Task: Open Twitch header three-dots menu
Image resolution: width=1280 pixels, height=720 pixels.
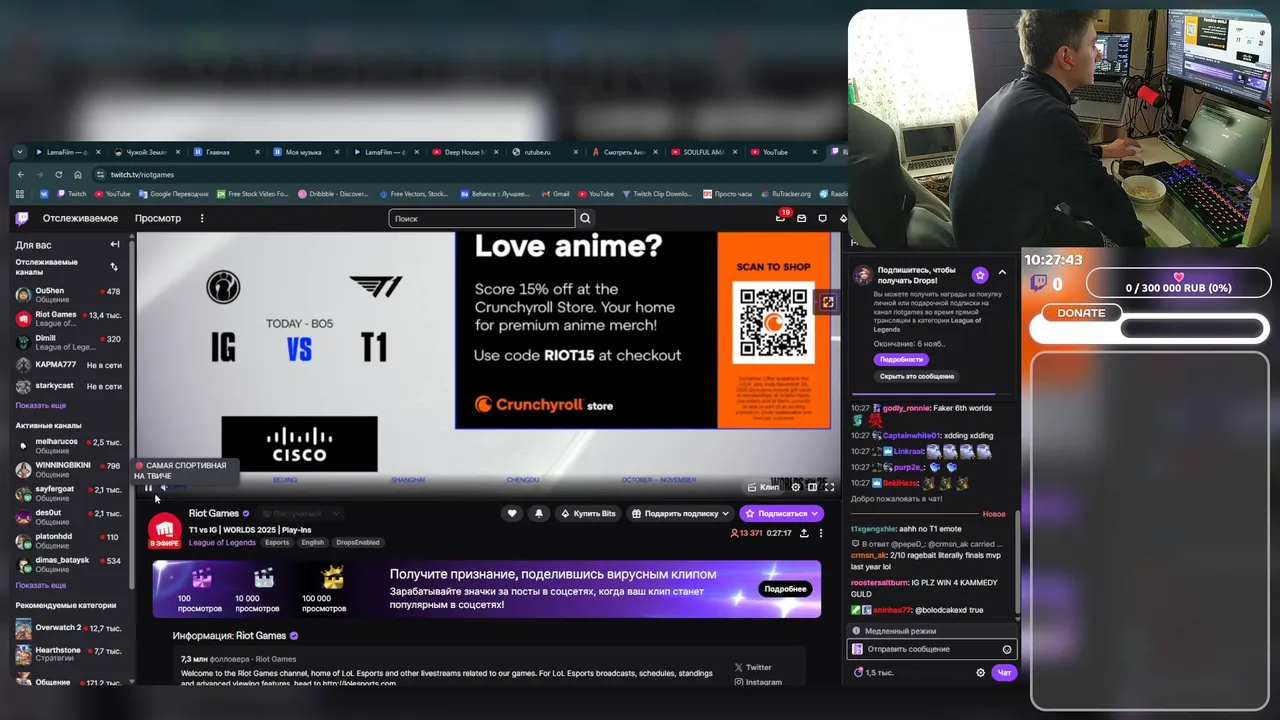Action: 202,218
